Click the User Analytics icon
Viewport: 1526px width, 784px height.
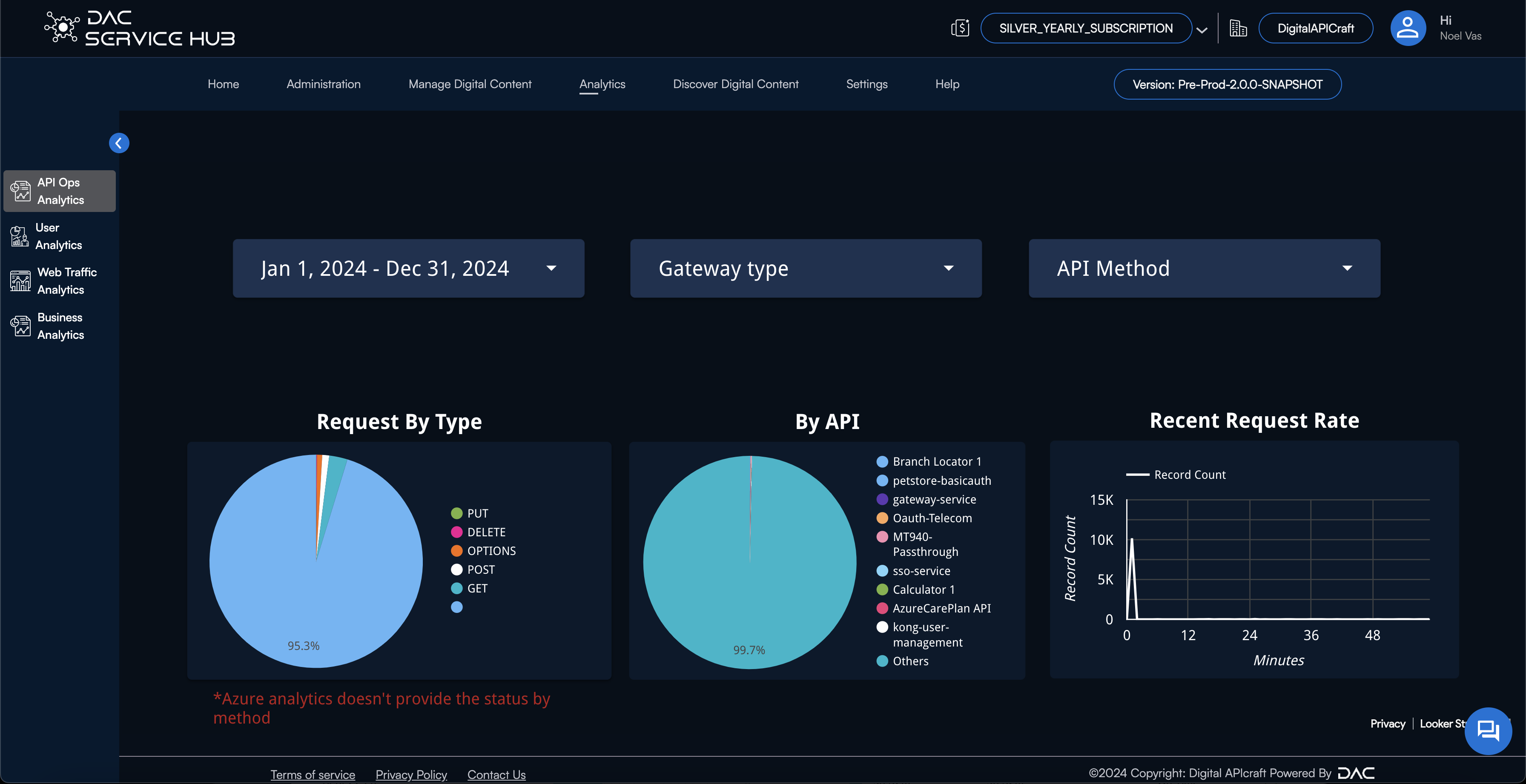(x=20, y=236)
